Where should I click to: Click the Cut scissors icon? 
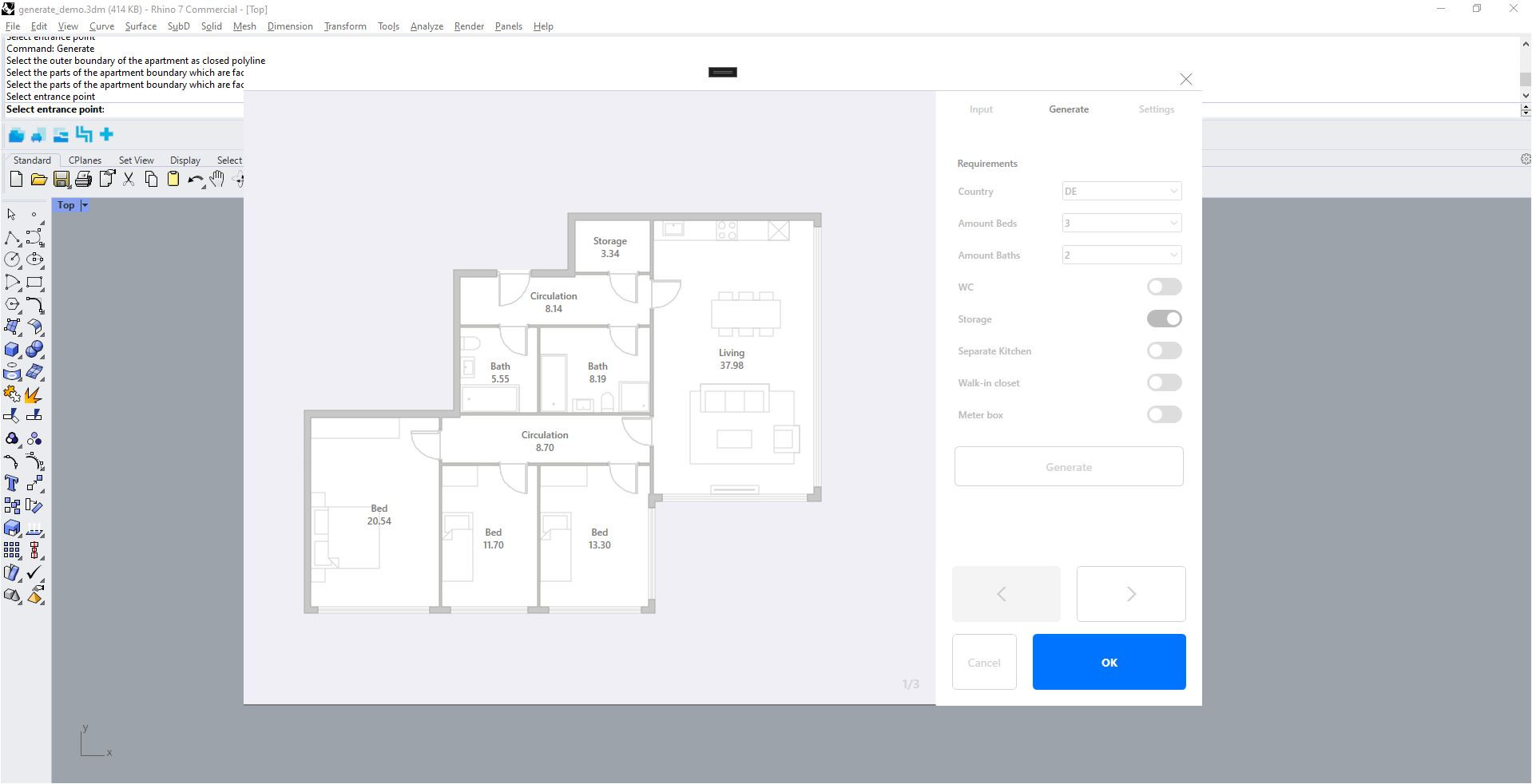[x=129, y=180]
